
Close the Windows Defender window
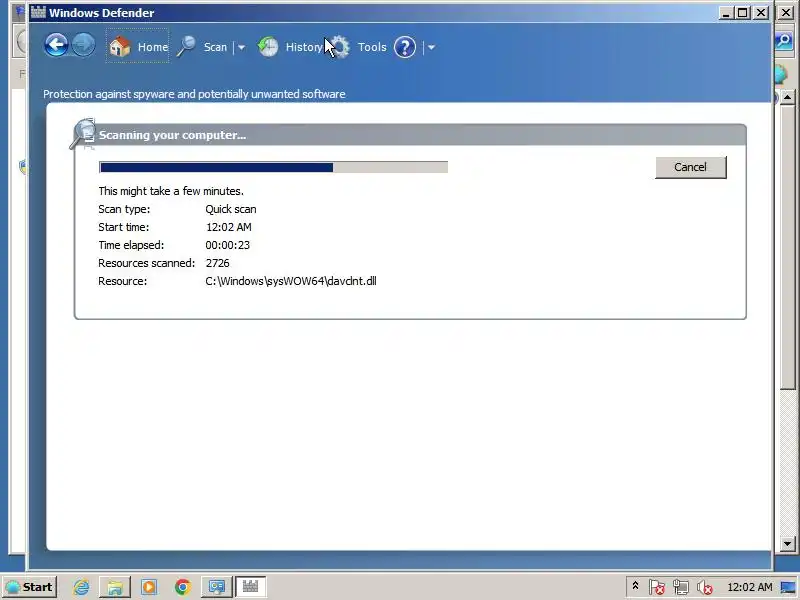(761, 13)
